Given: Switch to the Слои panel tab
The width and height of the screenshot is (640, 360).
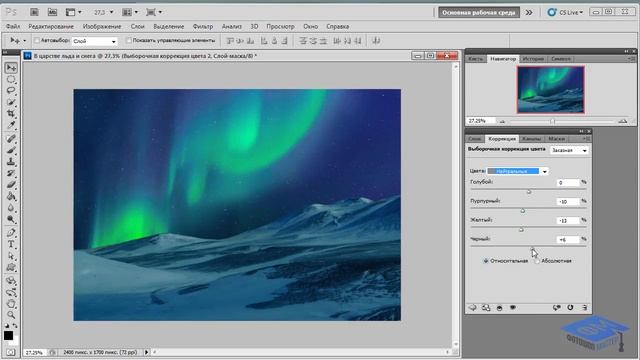Looking at the screenshot, I should [x=475, y=139].
